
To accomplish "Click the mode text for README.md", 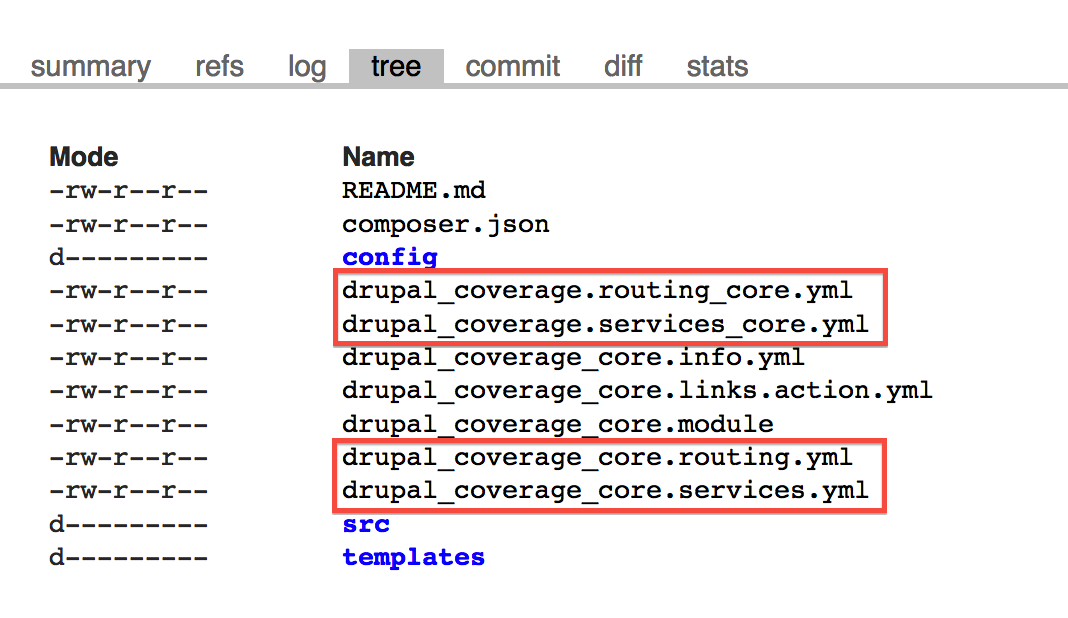I will (129, 191).
